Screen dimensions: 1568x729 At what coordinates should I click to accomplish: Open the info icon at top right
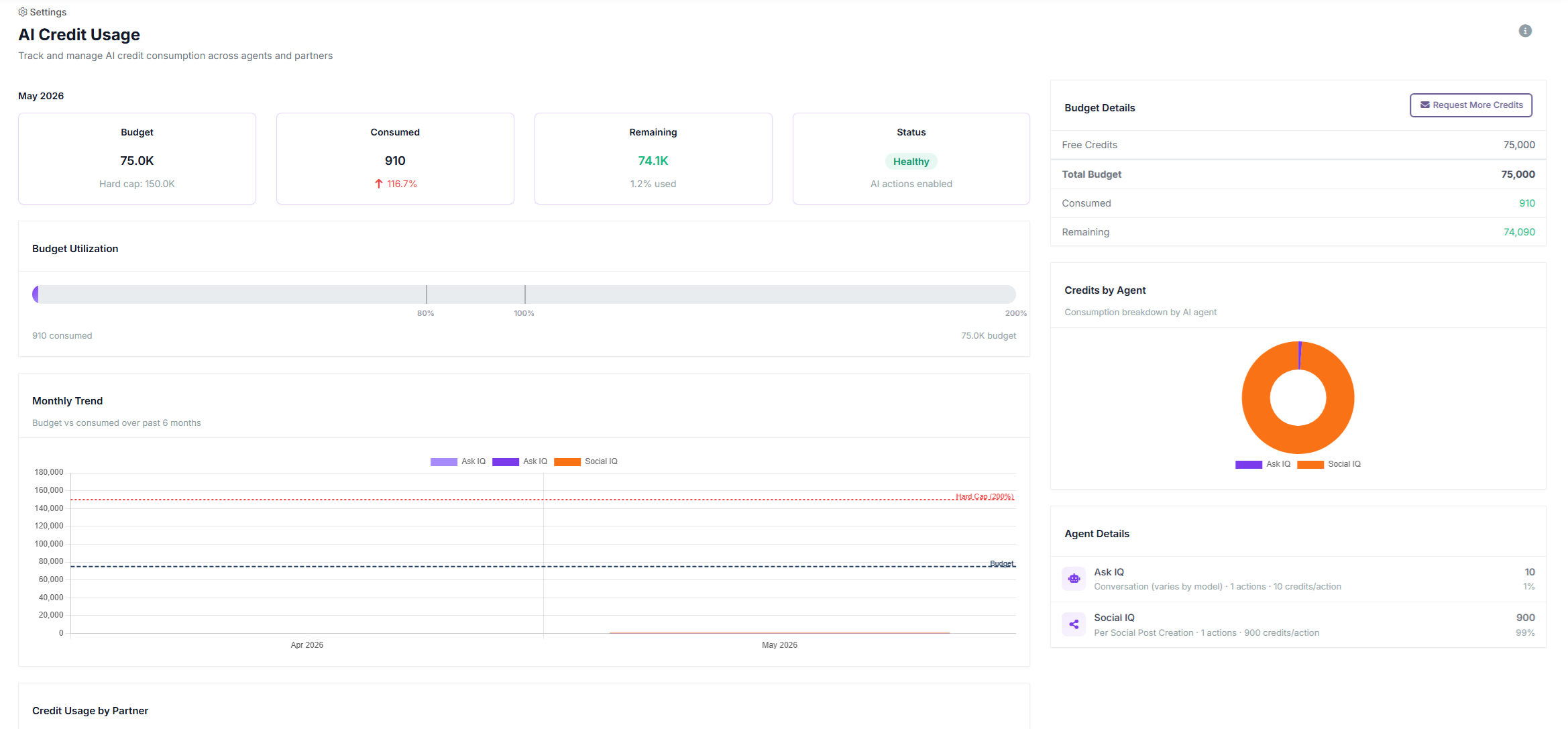(1525, 31)
